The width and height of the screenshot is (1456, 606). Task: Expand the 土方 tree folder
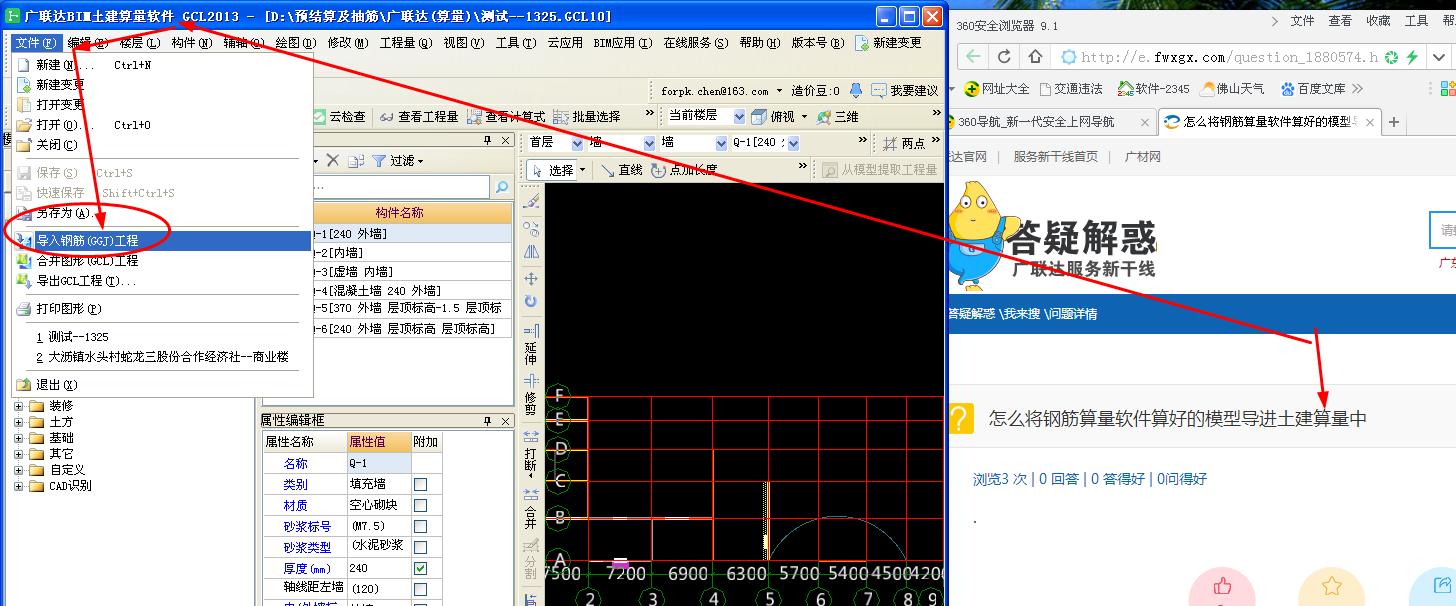[19, 422]
